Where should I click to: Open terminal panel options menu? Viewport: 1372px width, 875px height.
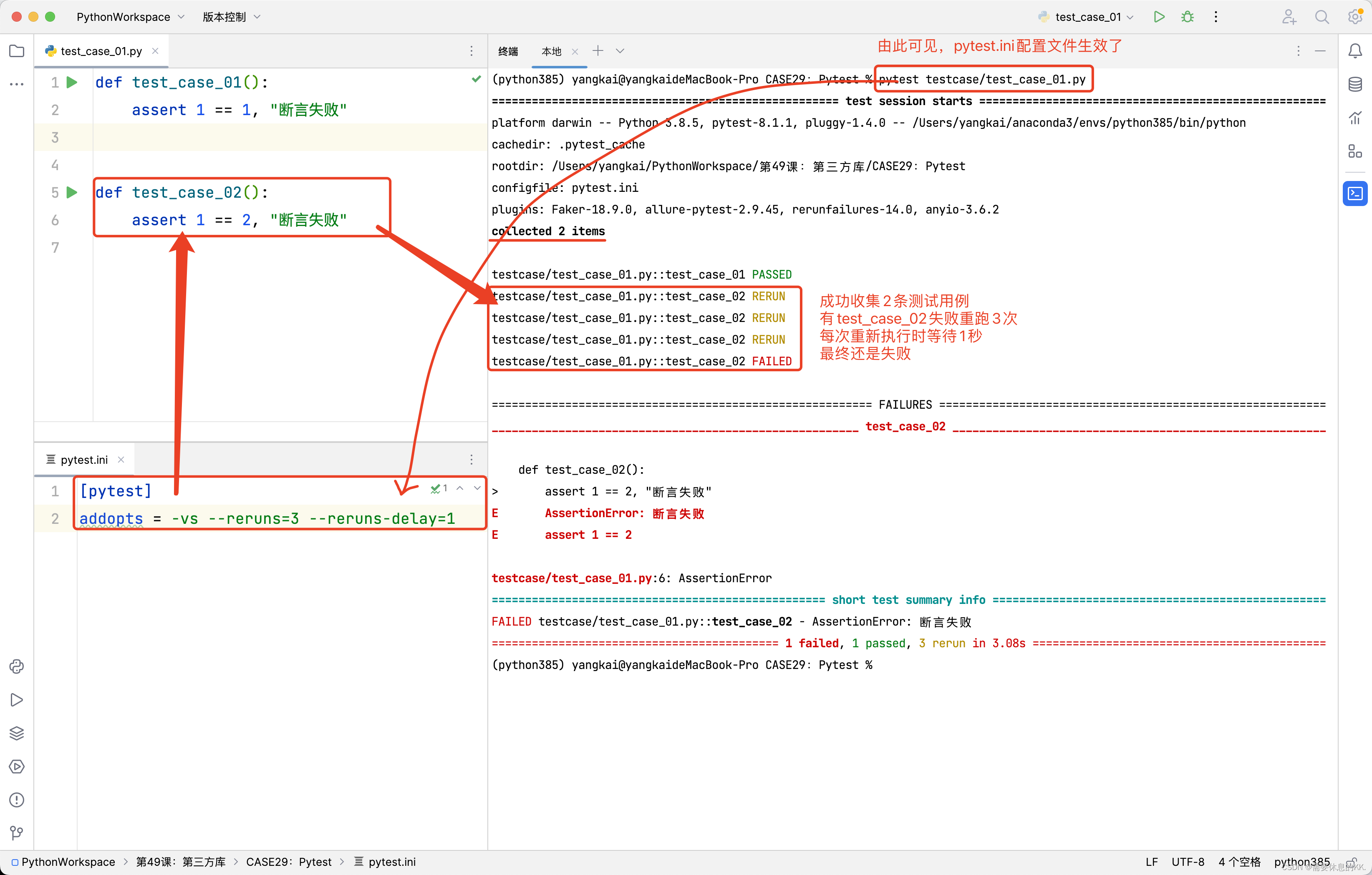pos(1299,51)
